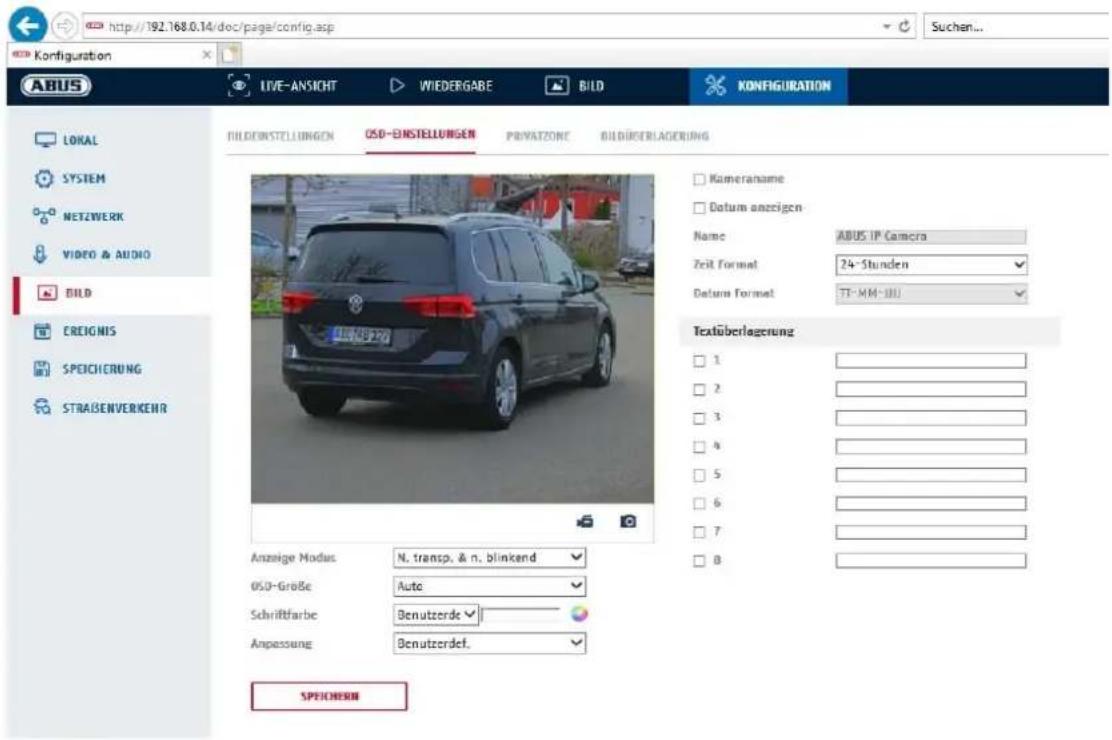Switch to the Privatzone tab

point(538,136)
